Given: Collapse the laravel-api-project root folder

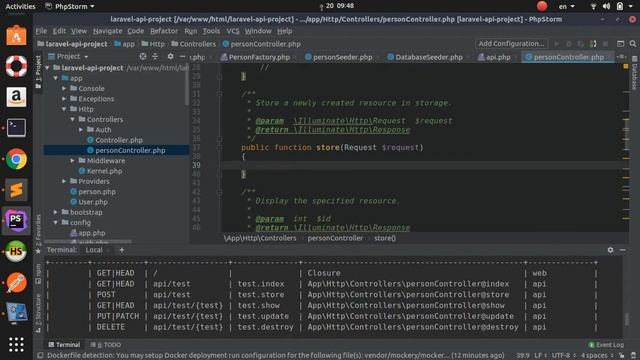Looking at the screenshot, I should coord(48,68).
